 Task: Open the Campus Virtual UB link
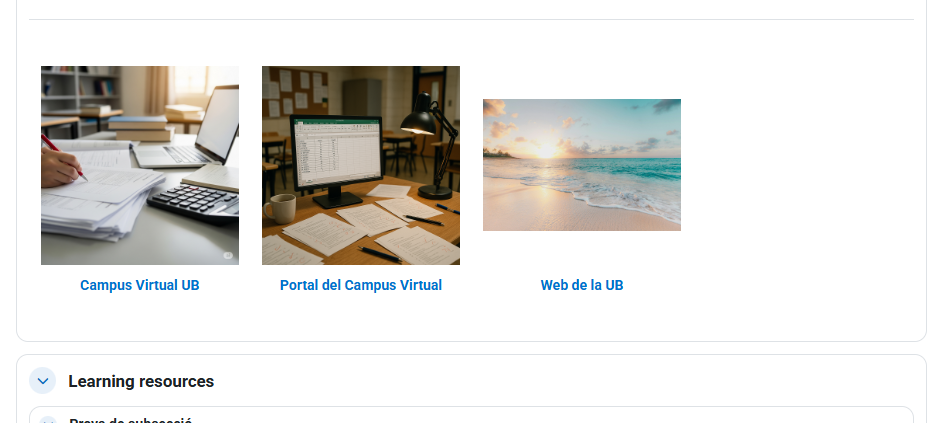140,285
